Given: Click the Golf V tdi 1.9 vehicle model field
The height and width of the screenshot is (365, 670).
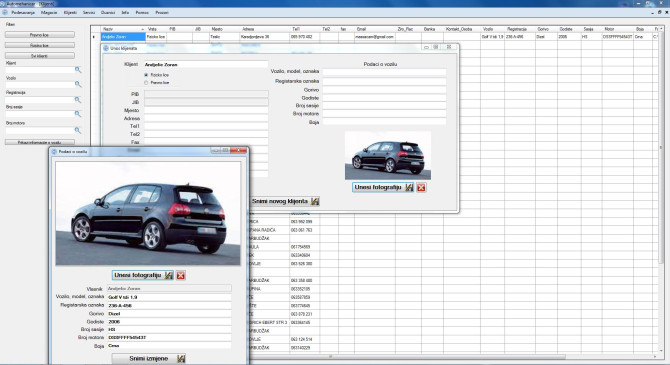Looking at the screenshot, I should 169,297.
